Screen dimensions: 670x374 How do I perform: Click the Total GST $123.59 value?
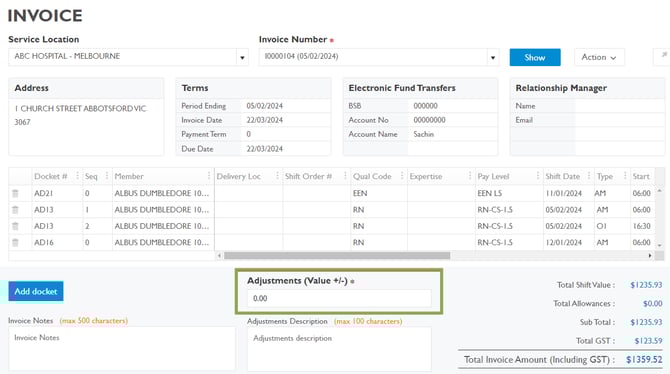(x=648, y=341)
